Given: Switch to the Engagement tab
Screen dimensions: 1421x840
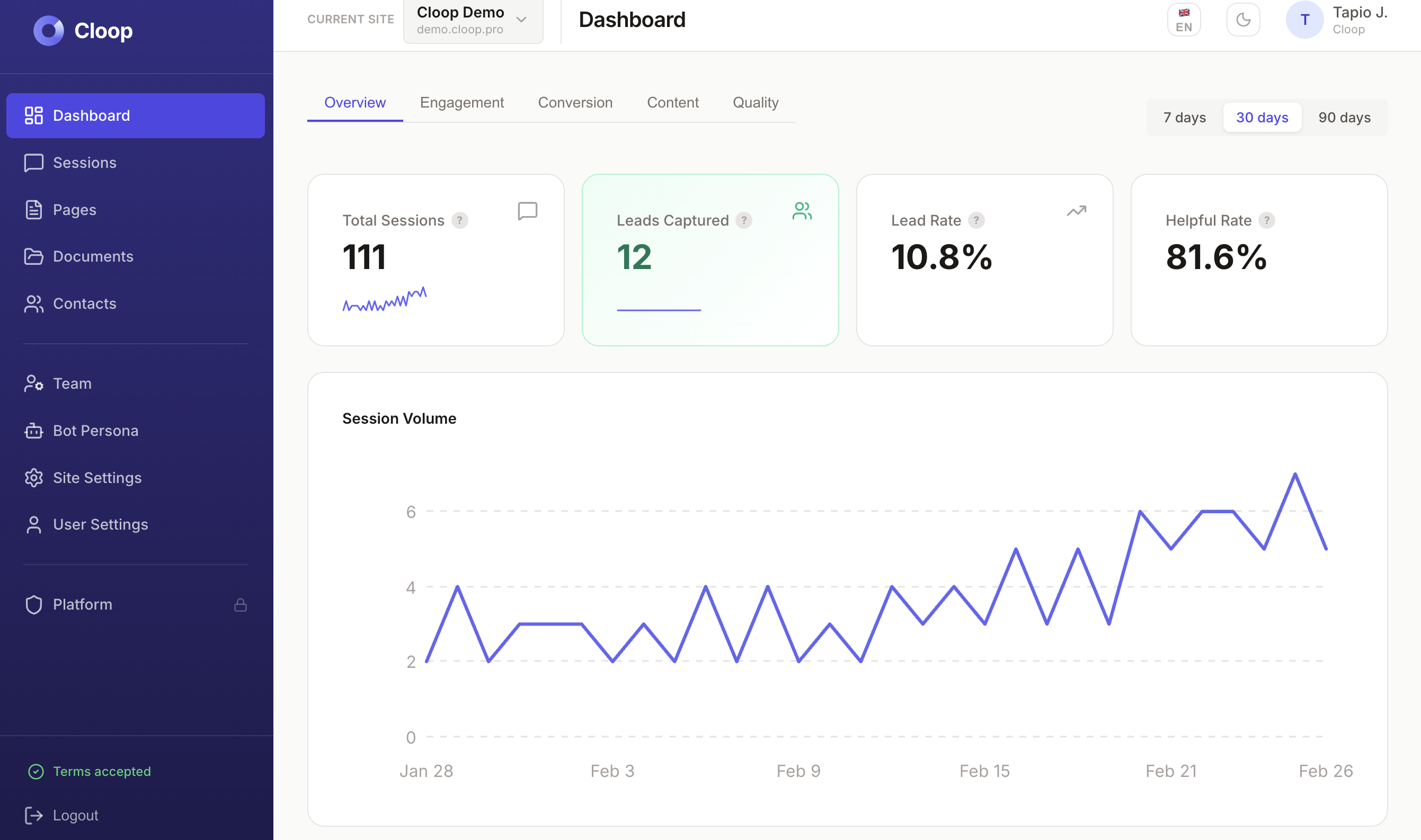Looking at the screenshot, I should (x=461, y=102).
